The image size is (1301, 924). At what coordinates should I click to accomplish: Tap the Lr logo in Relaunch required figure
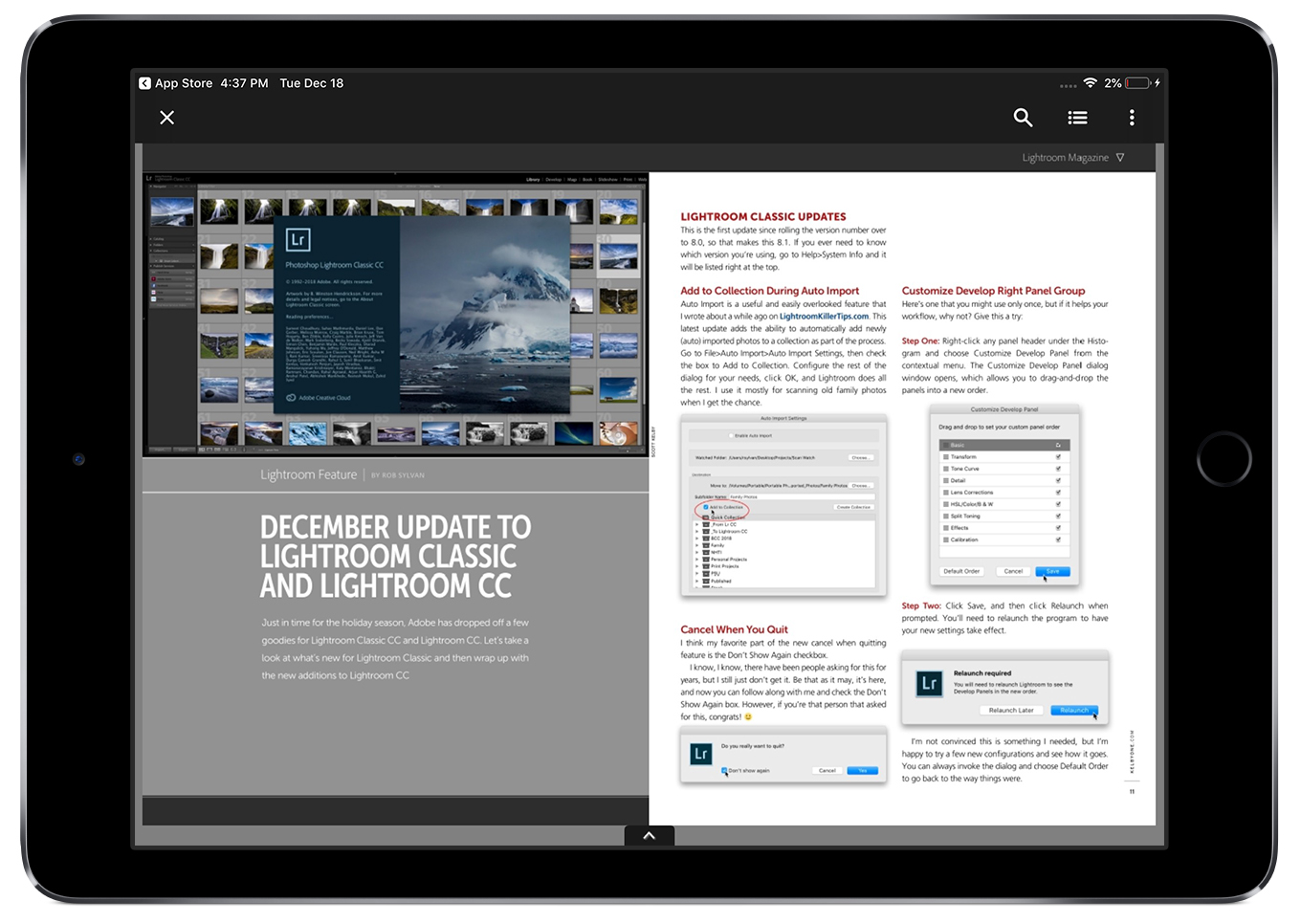(929, 683)
